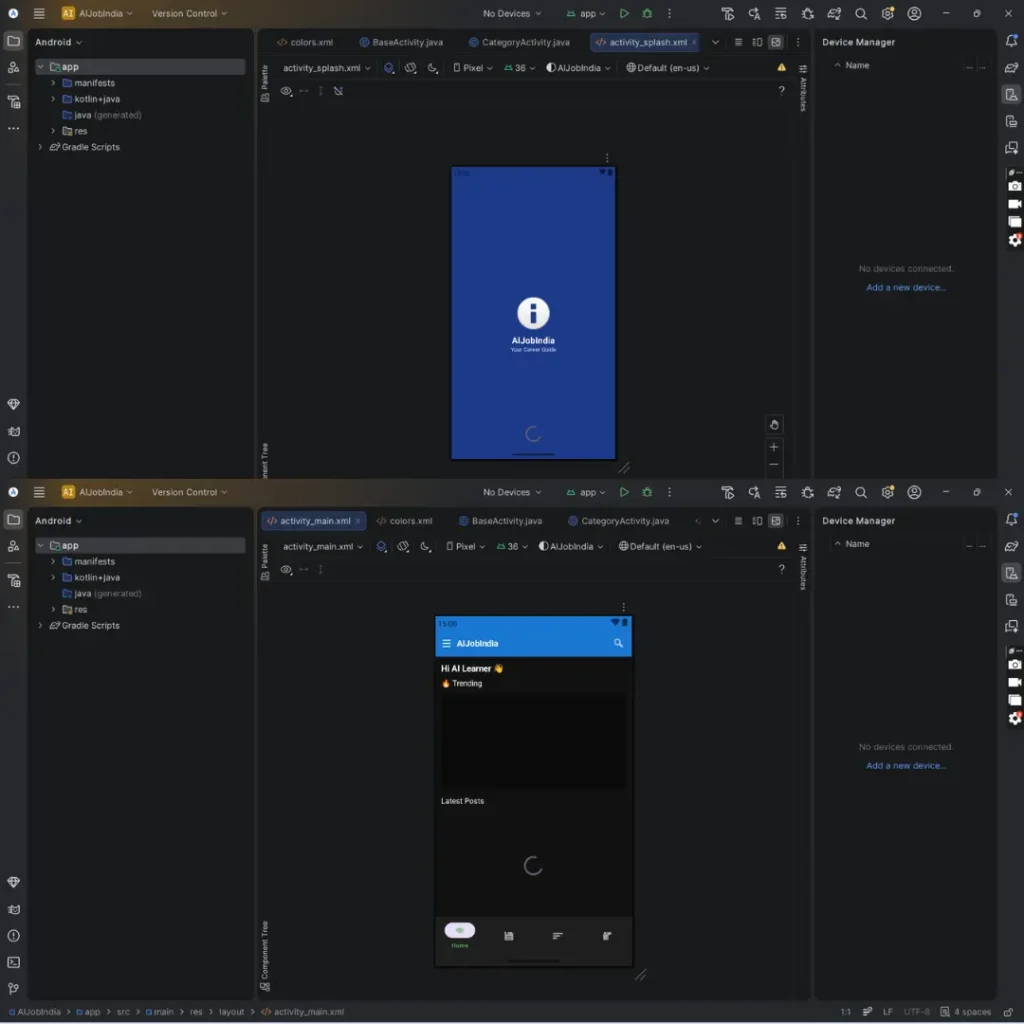Viewport: 1024px width, 1024px height.
Task: Run the app in the top window
Action: (624, 13)
